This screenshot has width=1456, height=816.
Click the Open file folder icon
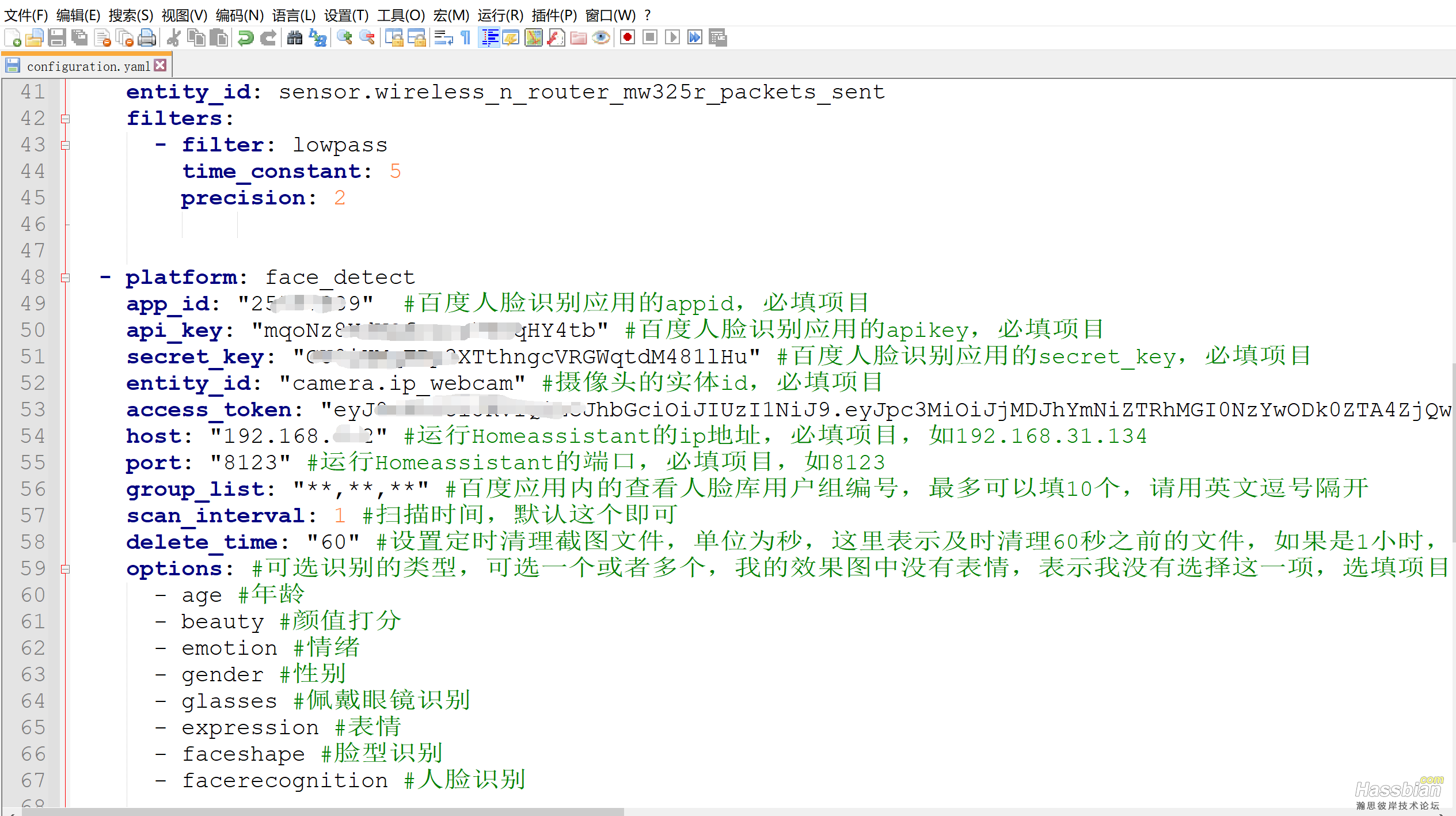[35, 38]
